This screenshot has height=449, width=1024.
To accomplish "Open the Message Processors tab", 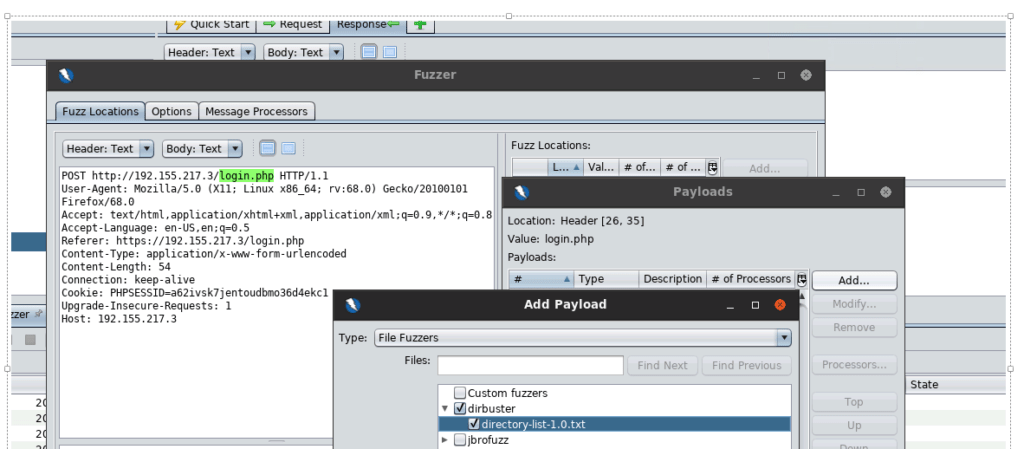I will tap(257, 112).
